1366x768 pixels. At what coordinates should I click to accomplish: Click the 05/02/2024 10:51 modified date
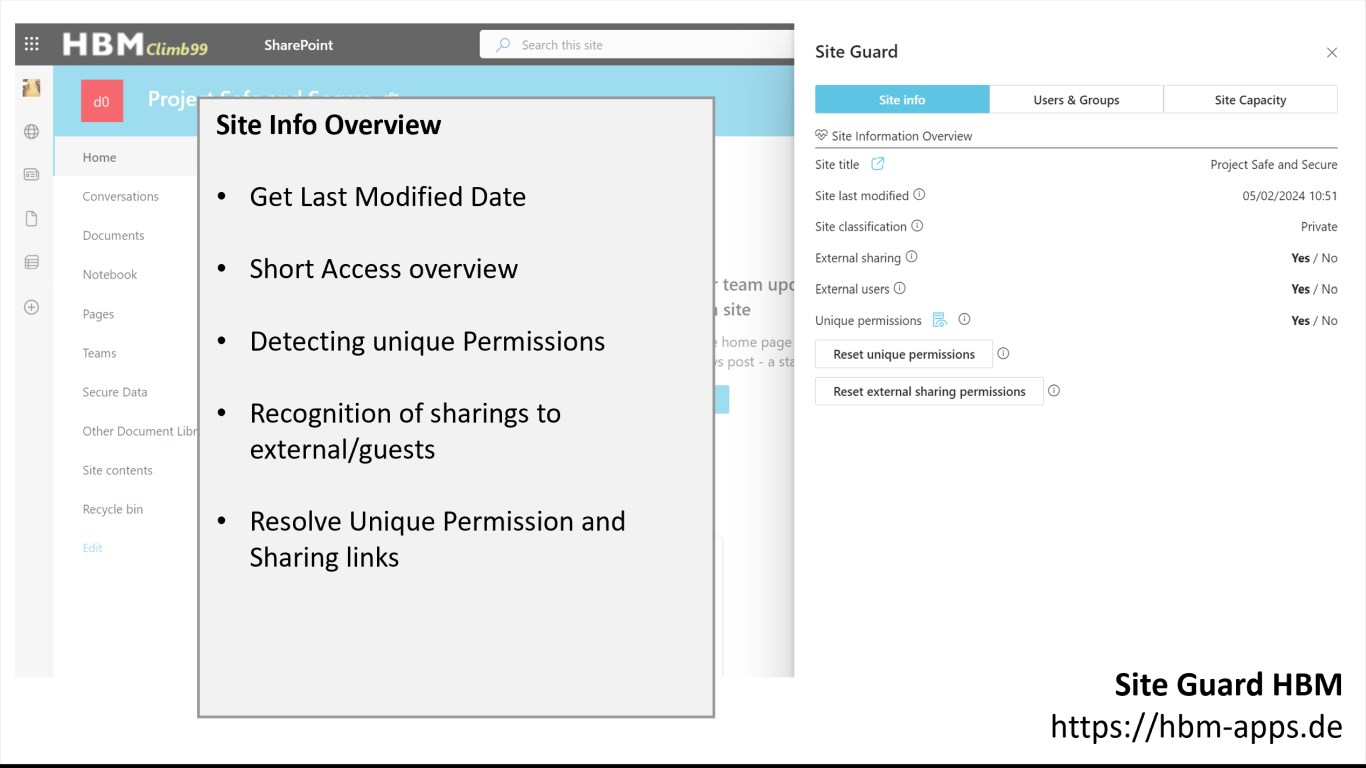coord(1290,196)
